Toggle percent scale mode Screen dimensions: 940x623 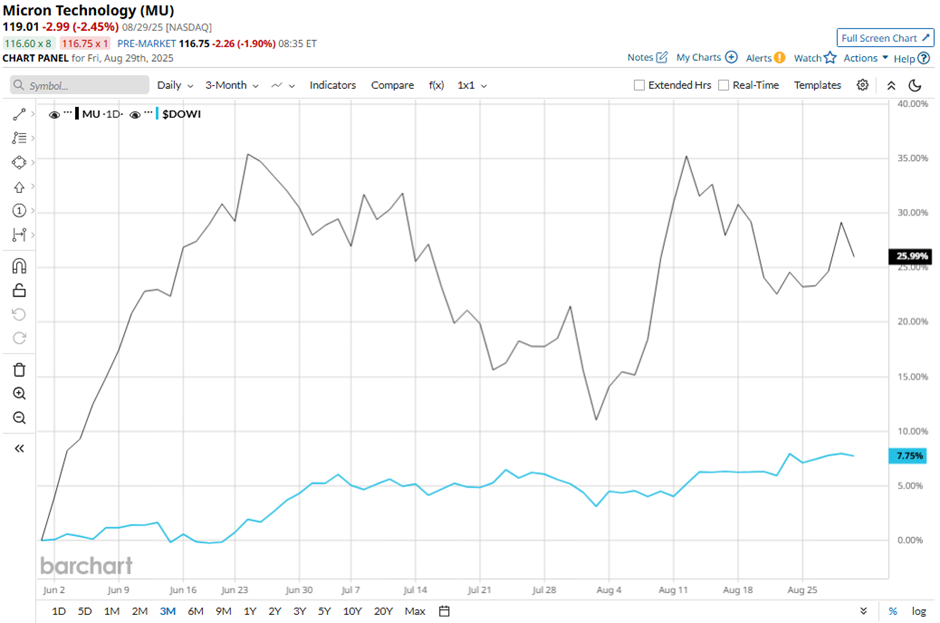pyautogui.click(x=893, y=611)
